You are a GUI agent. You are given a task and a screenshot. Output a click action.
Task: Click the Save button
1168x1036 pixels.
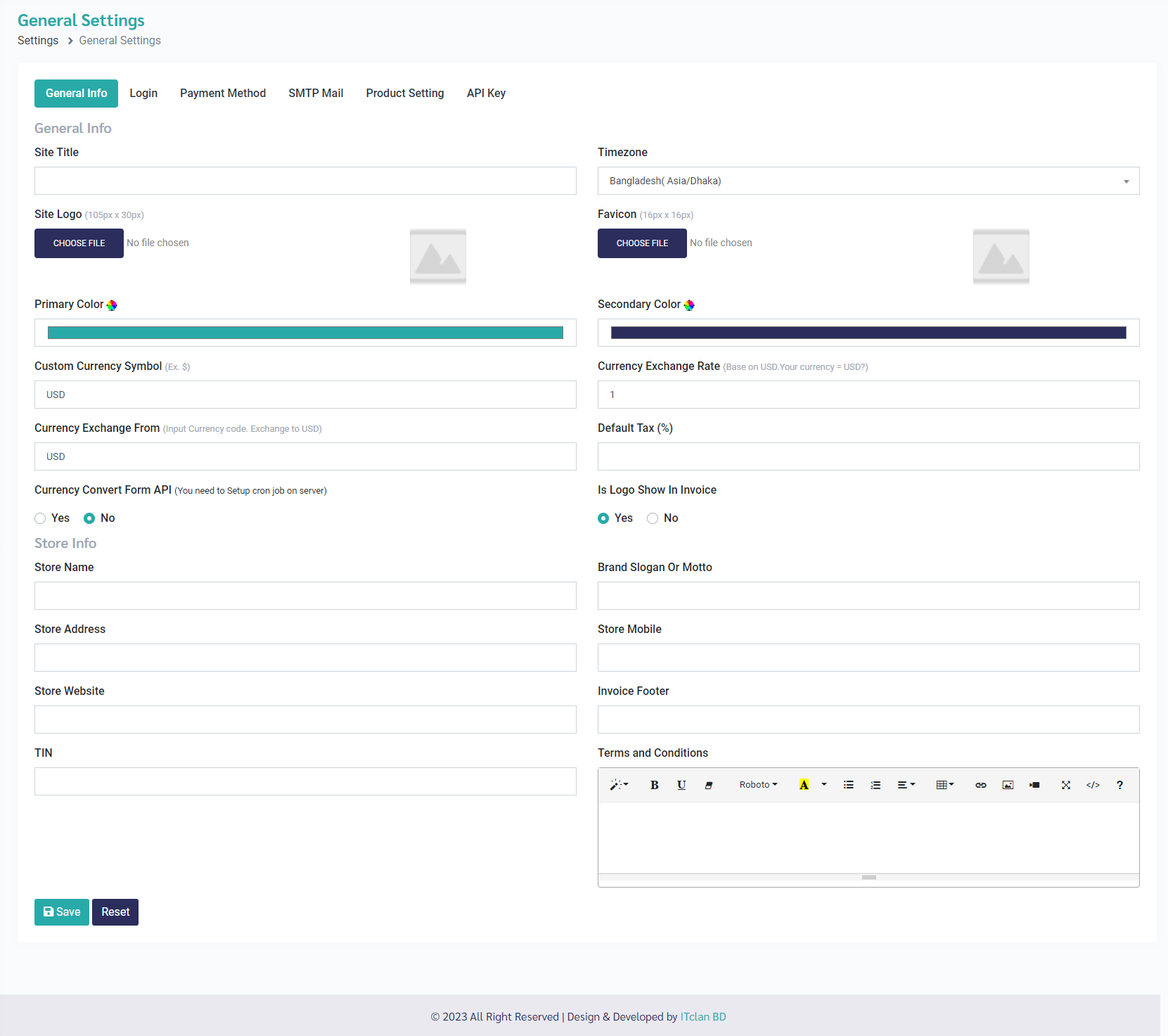(x=62, y=912)
